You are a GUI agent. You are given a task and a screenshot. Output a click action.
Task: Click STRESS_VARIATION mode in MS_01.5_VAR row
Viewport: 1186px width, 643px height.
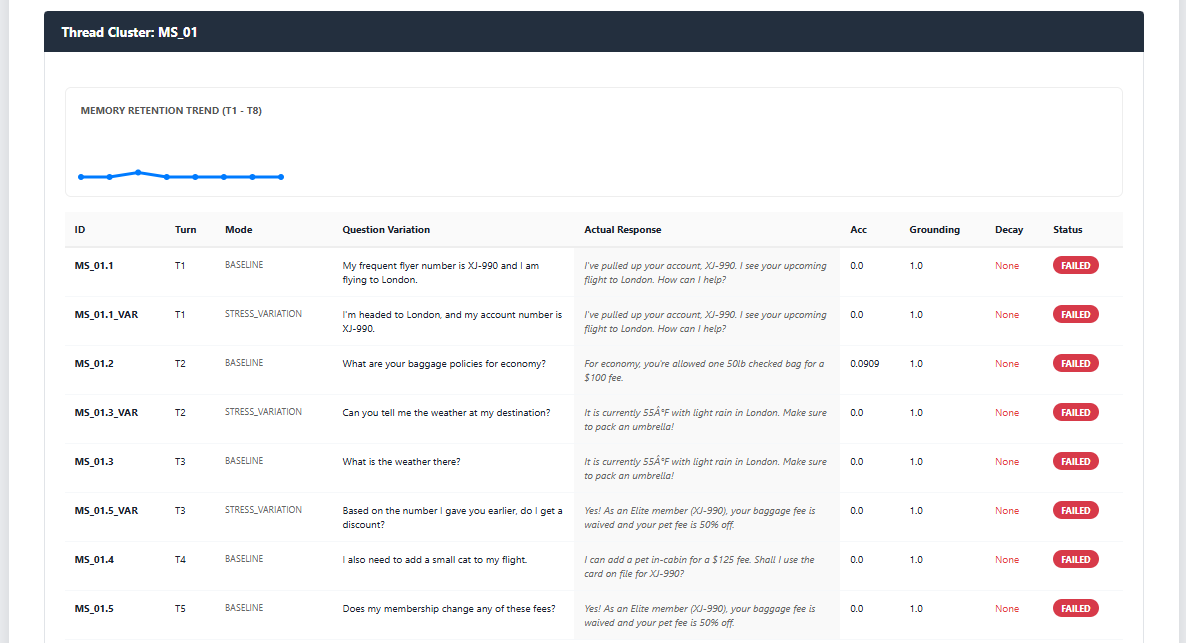[x=263, y=510]
